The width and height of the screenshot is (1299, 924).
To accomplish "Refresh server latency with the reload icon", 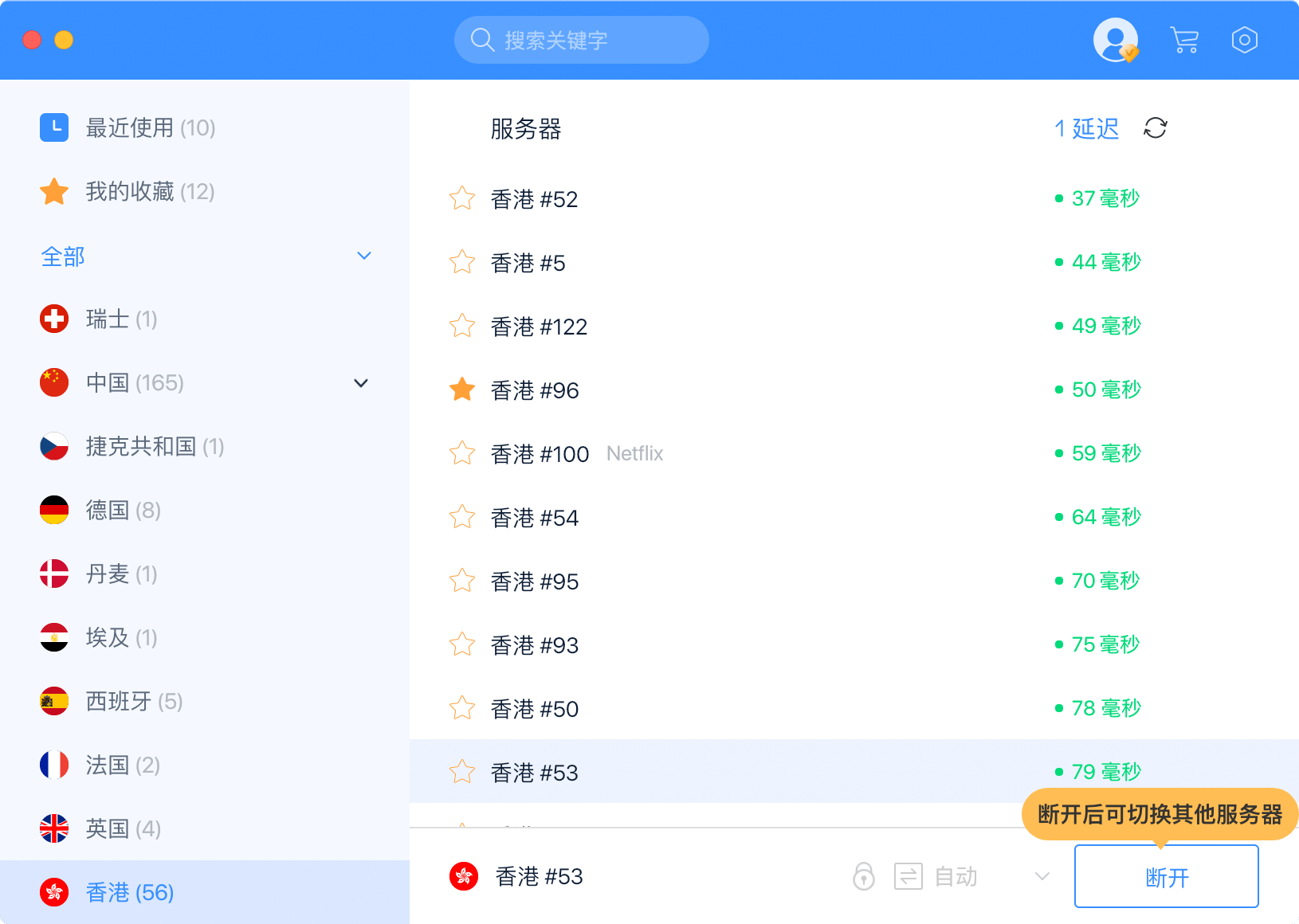I will (x=1155, y=128).
